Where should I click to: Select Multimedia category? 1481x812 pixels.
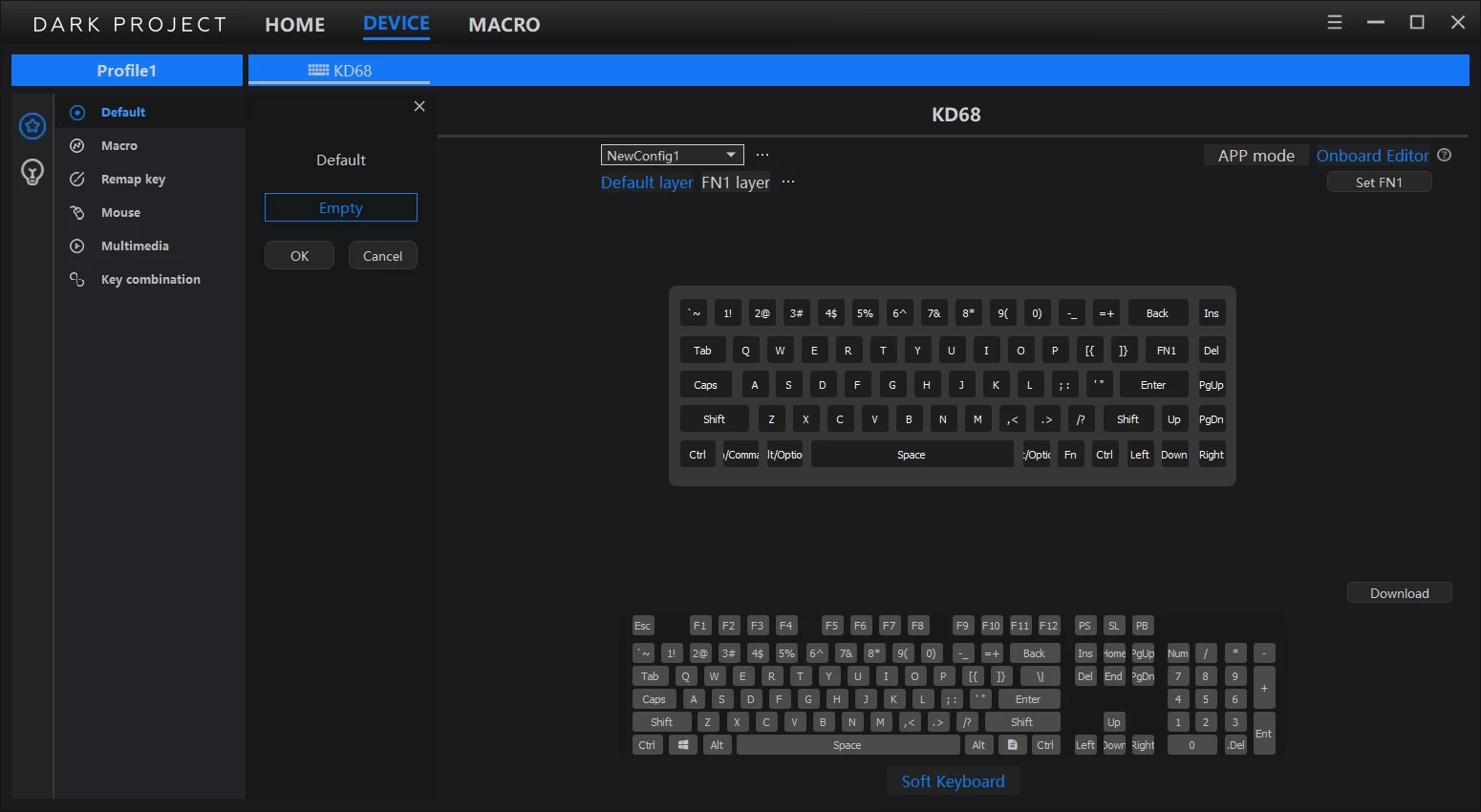135,246
